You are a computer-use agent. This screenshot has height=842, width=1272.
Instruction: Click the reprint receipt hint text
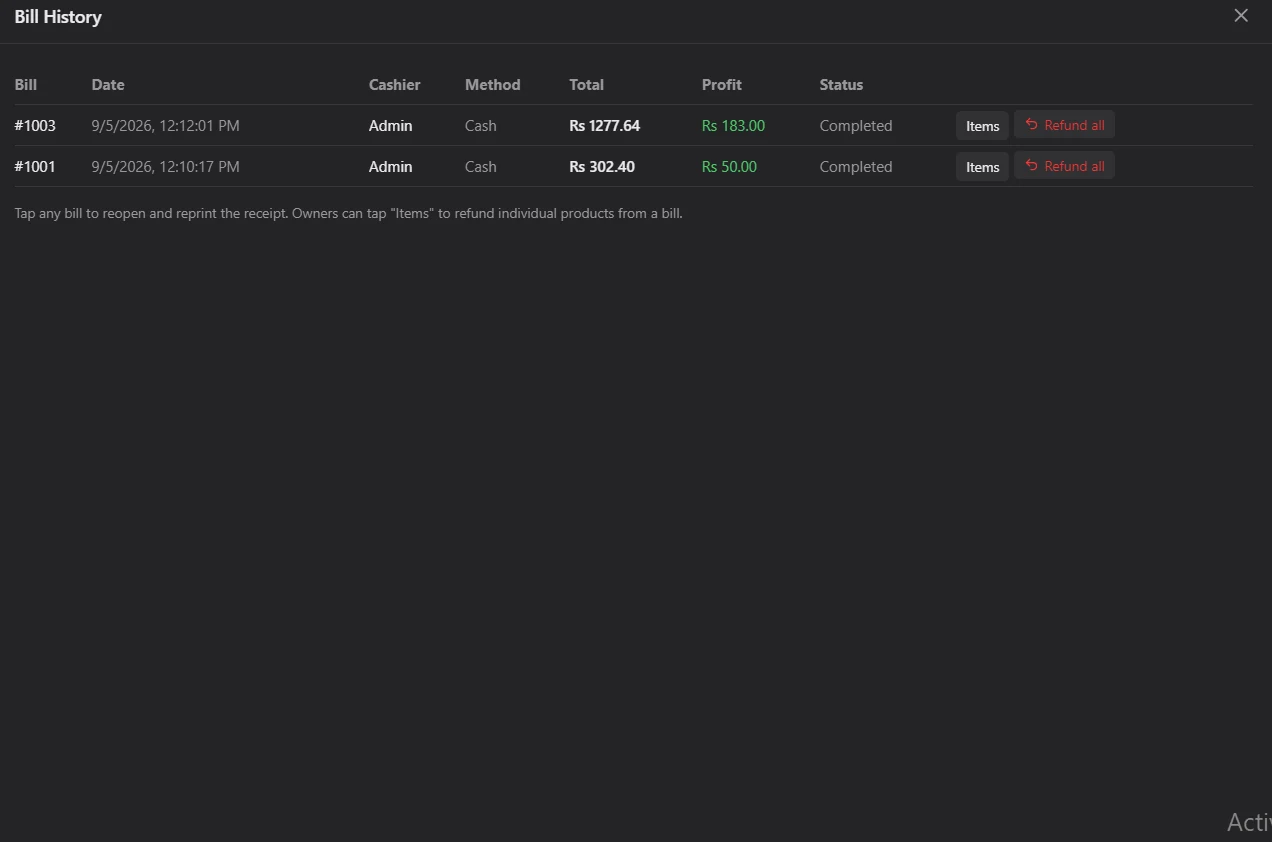pos(349,213)
